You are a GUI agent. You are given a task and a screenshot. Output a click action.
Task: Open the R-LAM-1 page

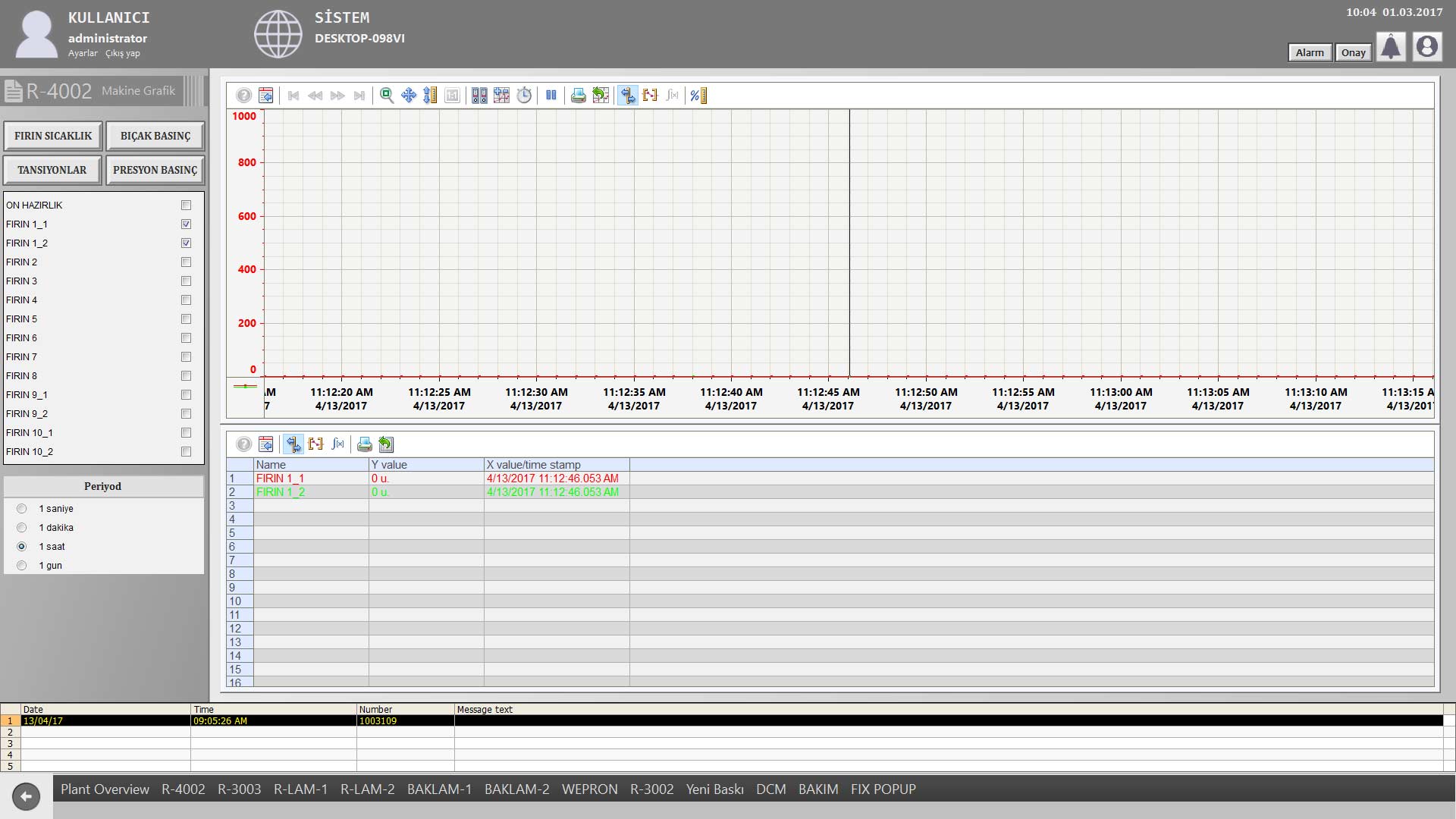[x=301, y=789]
